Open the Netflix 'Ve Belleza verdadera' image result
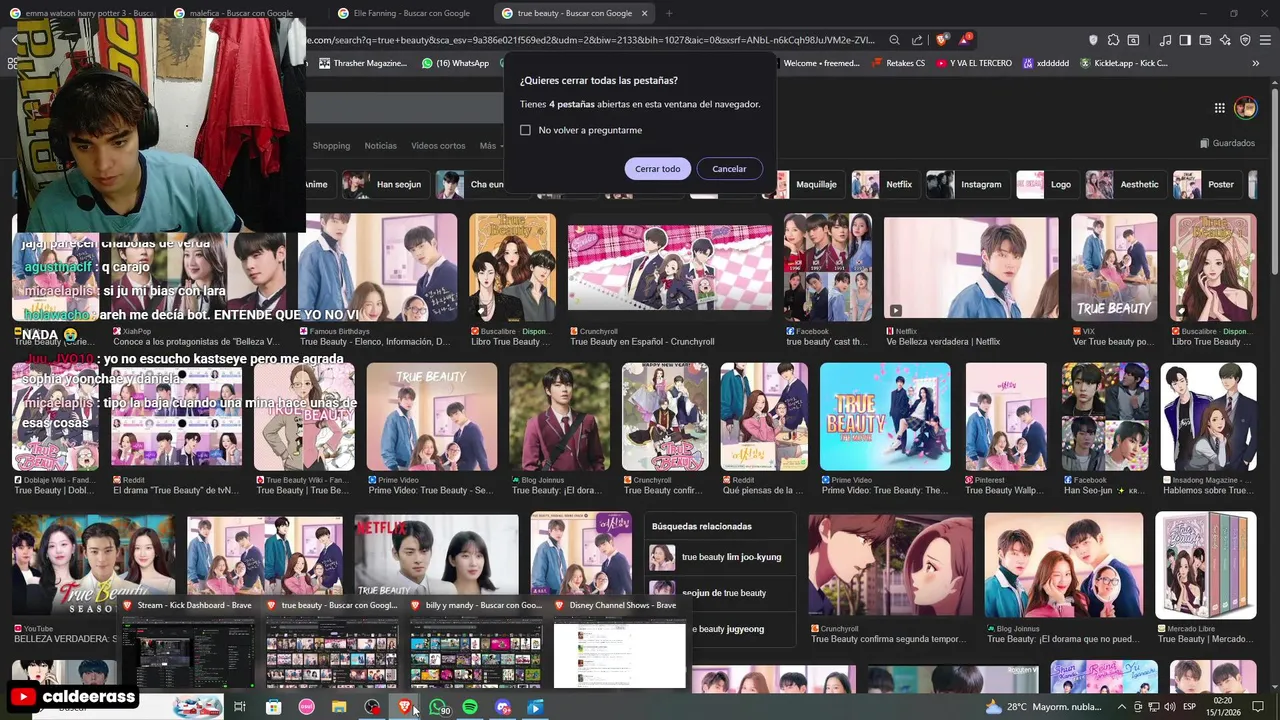Image resolution: width=1280 pixels, height=720 pixels. pos(970,267)
